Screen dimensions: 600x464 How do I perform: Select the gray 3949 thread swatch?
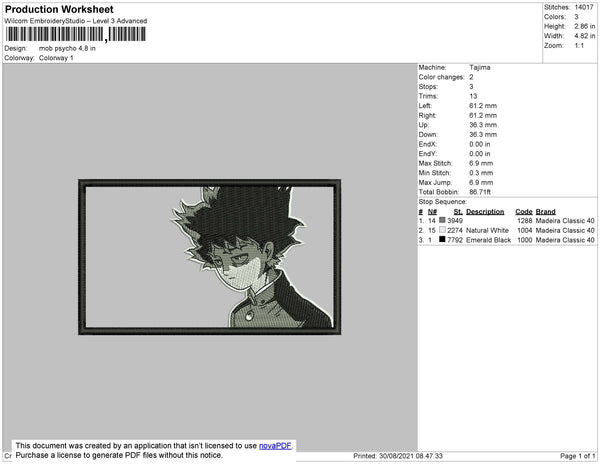click(x=442, y=220)
